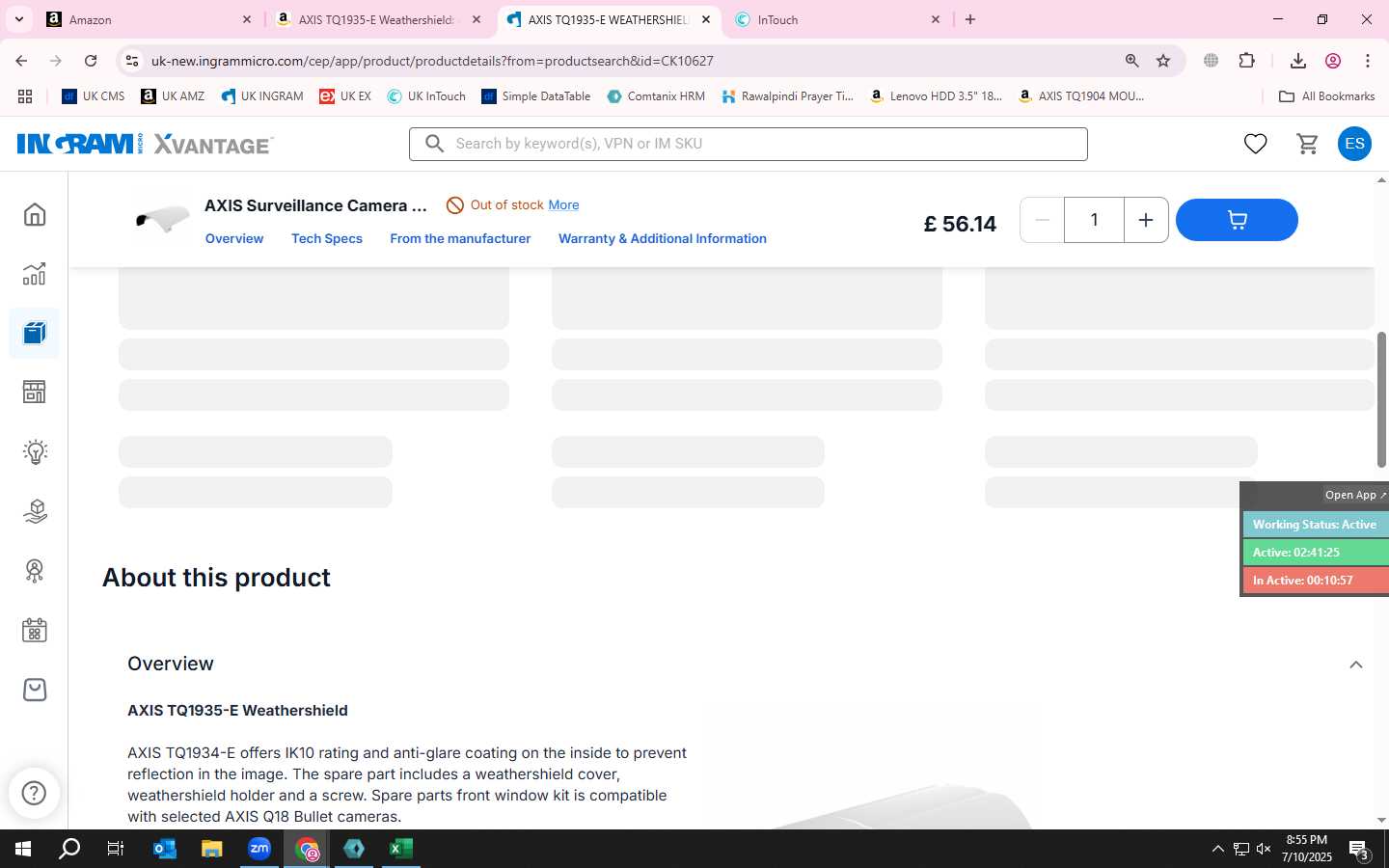Open shopping cart icon in header
The height and width of the screenshot is (868, 1389).
point(1307,144)
